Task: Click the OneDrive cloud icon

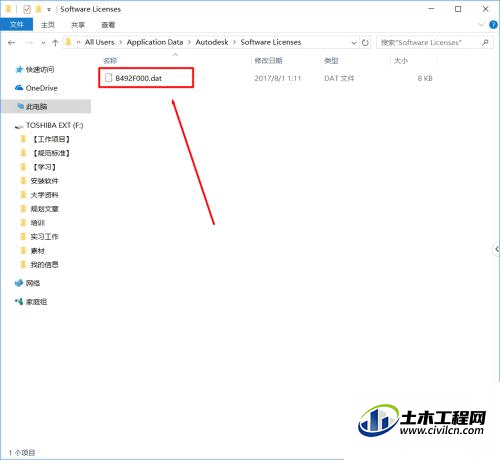Action: 19,88
